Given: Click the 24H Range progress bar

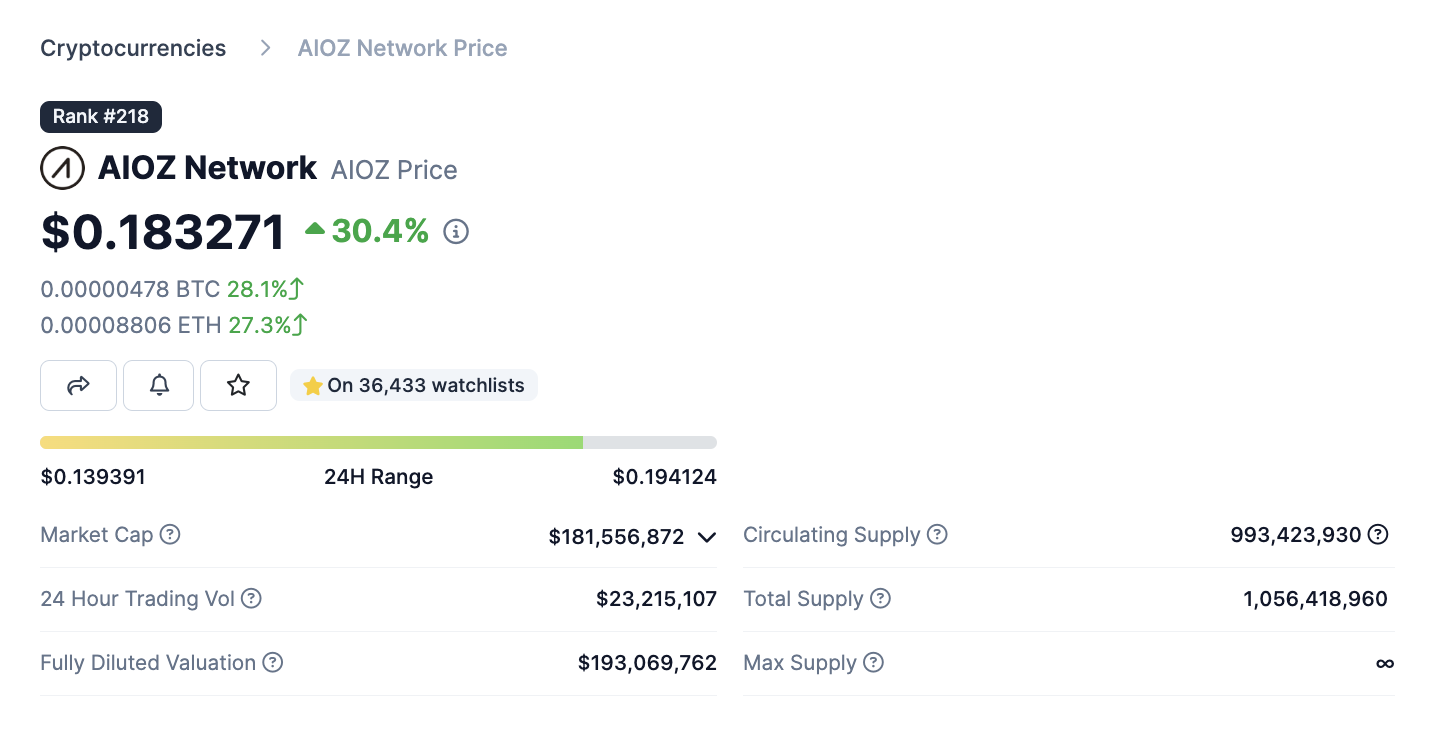Looking at the screenshot, I should click(x=378, y=442).
